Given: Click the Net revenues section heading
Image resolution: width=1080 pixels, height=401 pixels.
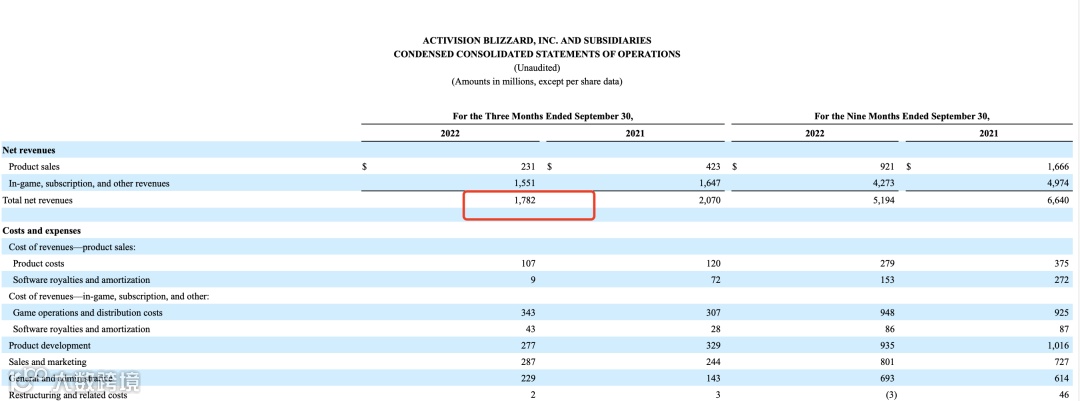Looking at the screenshot, I should tap(29, 150).
